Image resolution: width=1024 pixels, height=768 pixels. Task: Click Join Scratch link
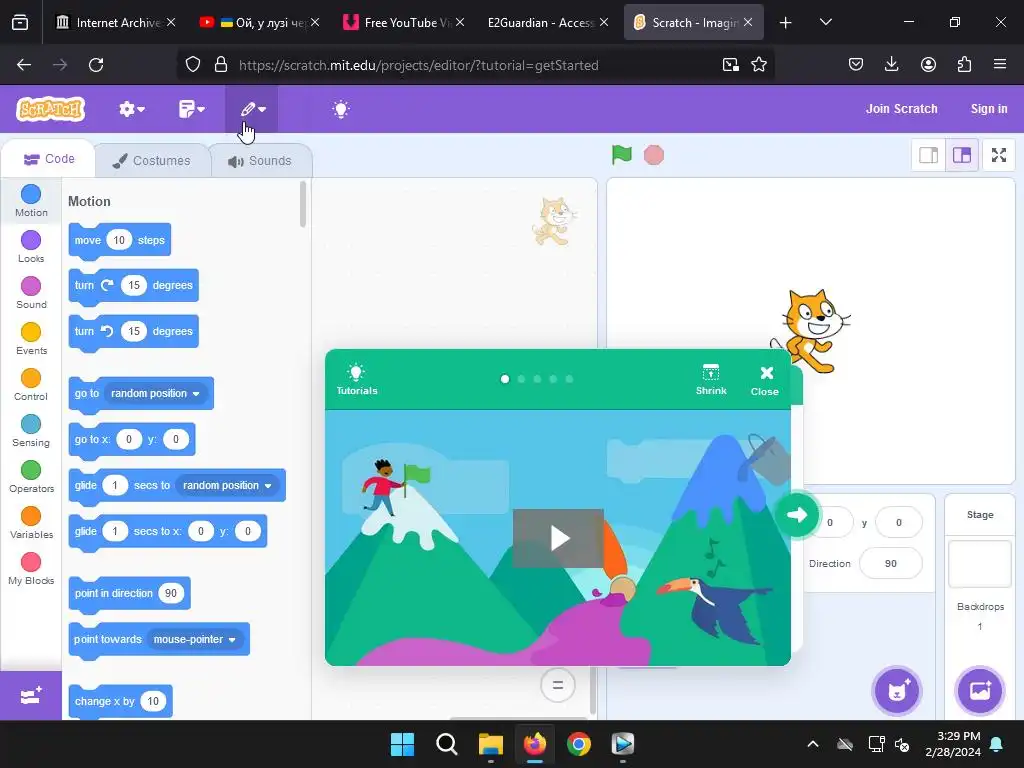pos(901,109)
